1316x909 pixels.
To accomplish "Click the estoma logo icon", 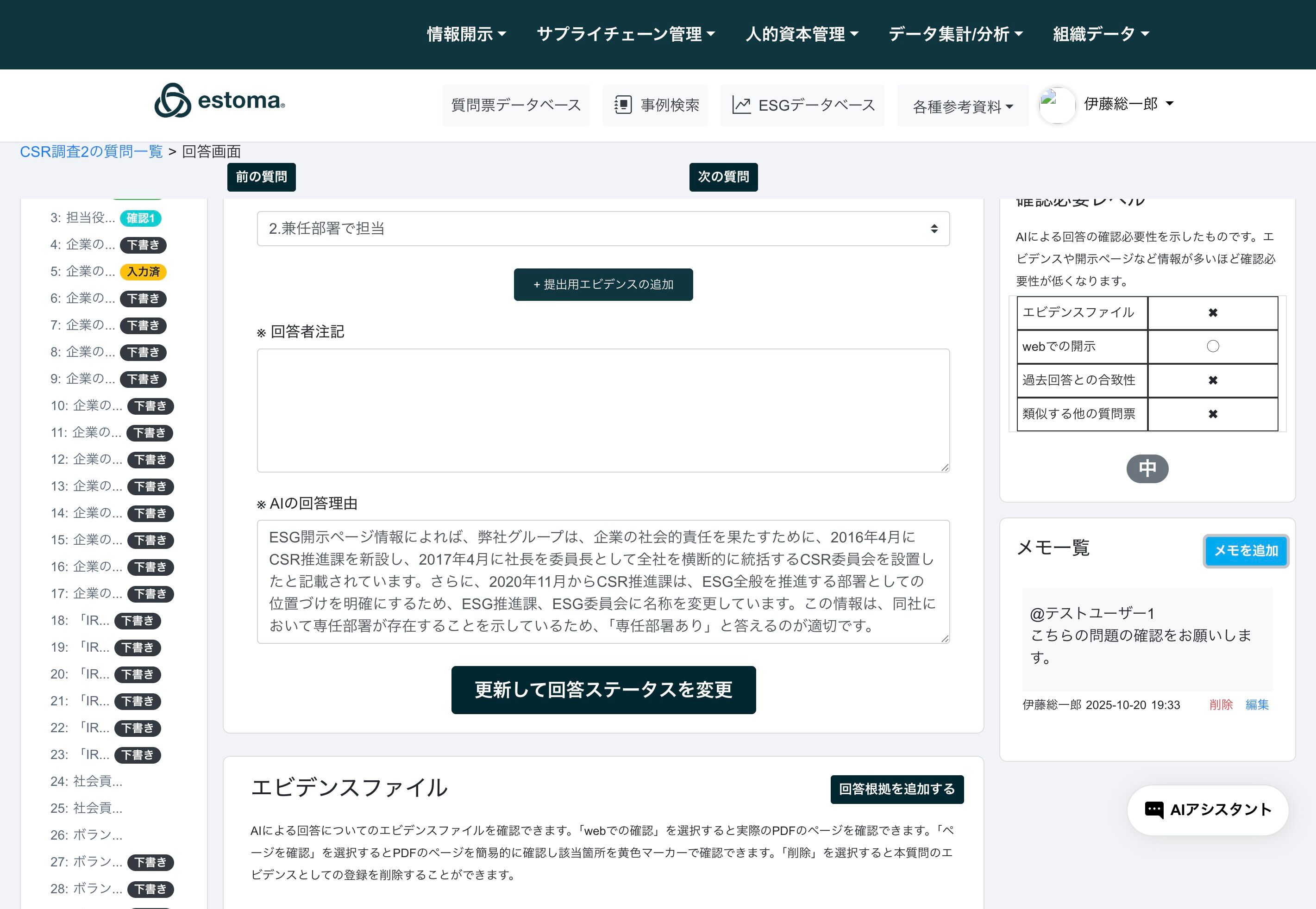I will coord(172,101).
